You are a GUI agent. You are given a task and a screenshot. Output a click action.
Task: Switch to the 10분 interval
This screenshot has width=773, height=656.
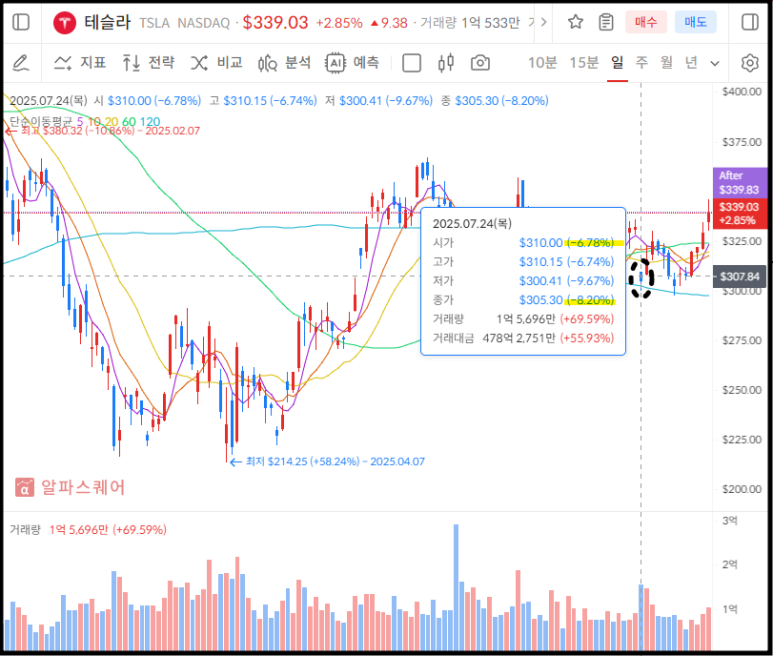point(542,63)
